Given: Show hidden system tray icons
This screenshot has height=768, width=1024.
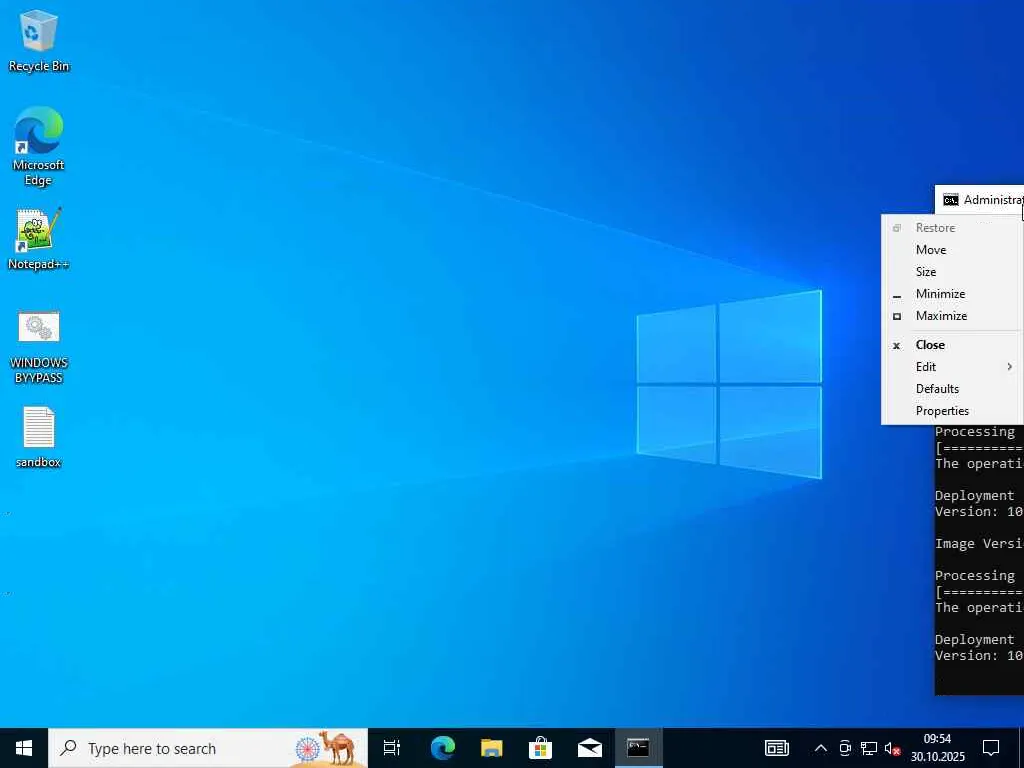Looking at the screenshot, I should (x=821, y=748).
